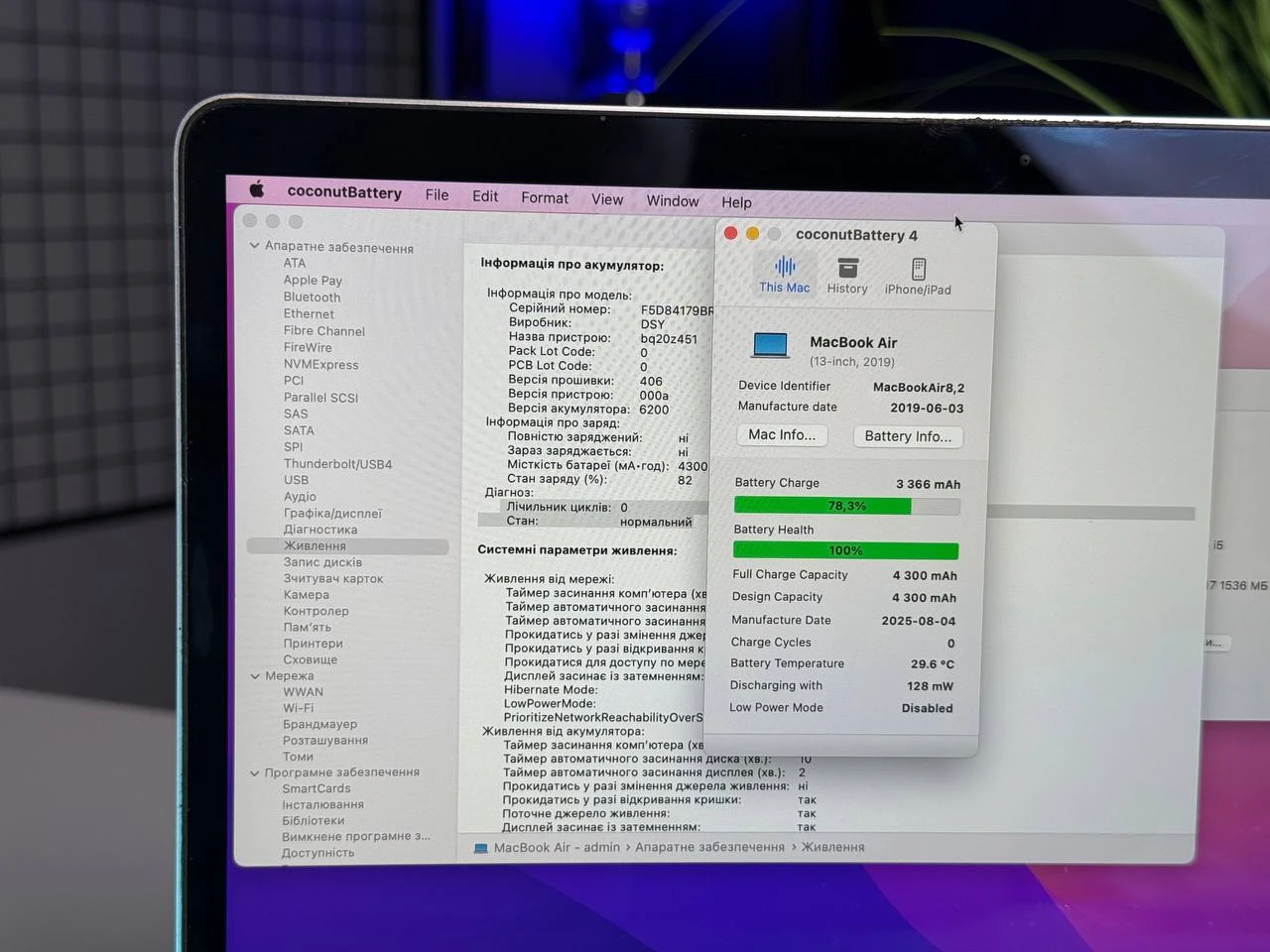Open the coconutBattery application menu
The image size is (1270, 952).
pos(344,192)
